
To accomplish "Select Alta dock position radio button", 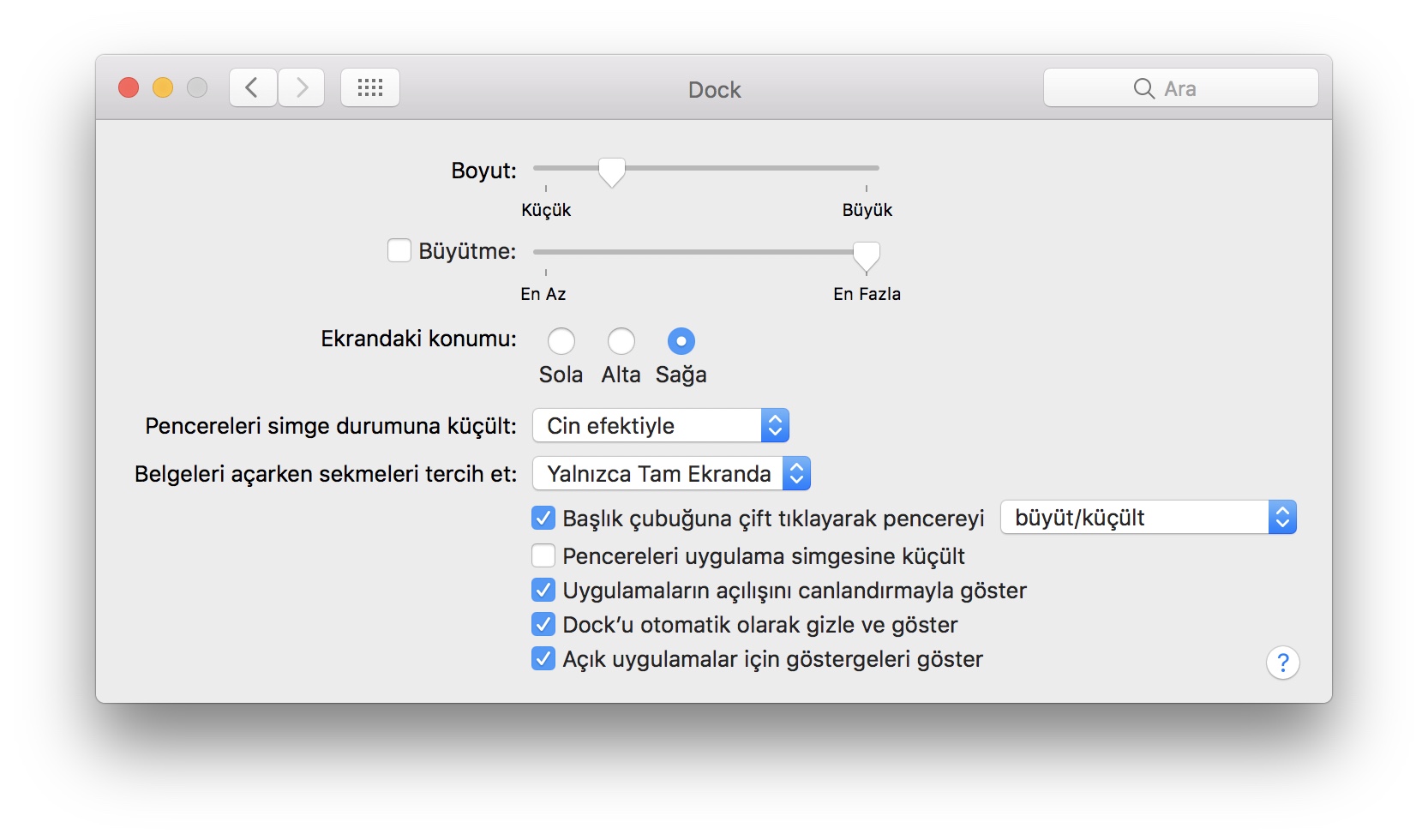I will (621, 341).
